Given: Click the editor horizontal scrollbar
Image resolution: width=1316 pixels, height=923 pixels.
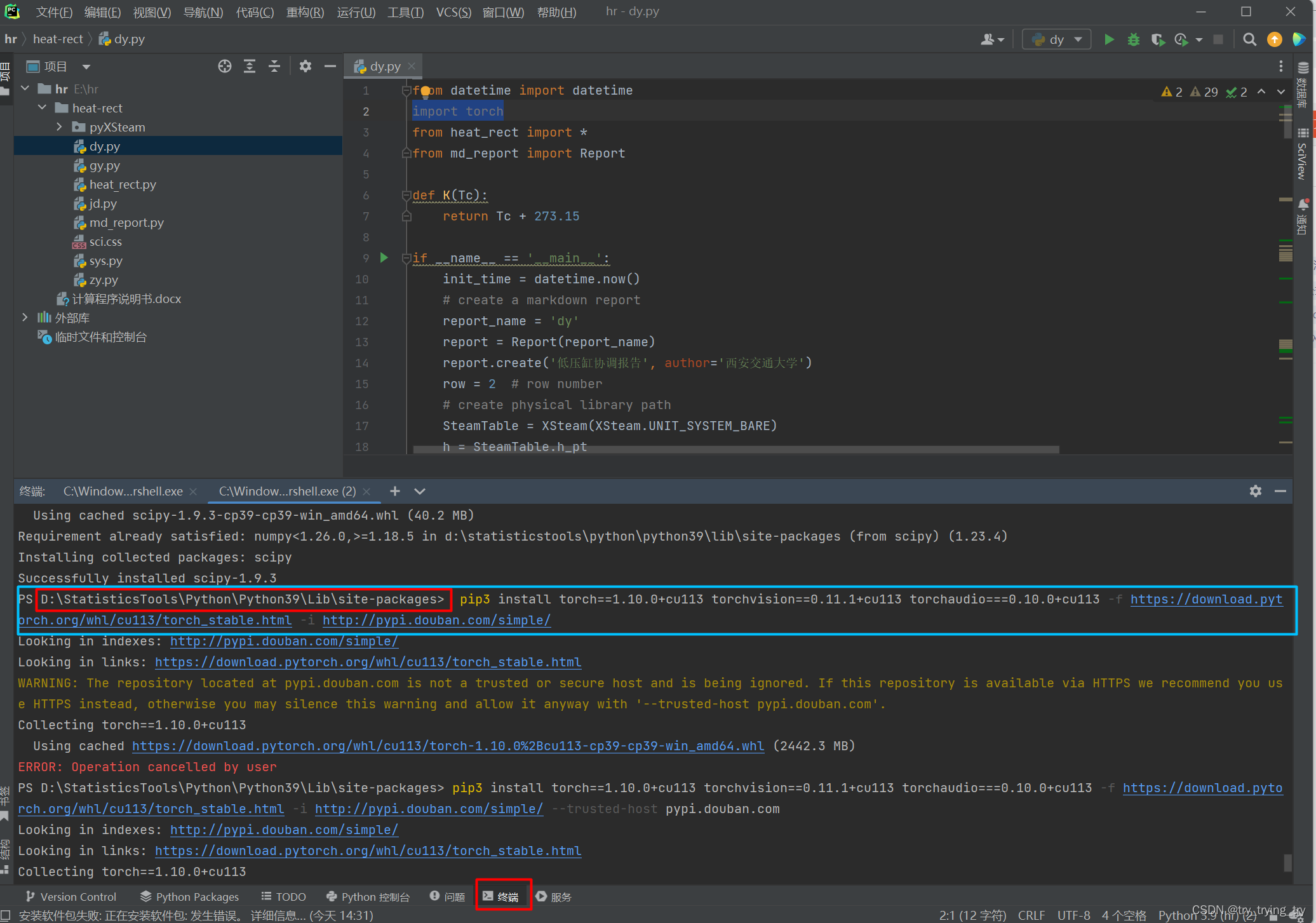Looking at the screenshot, I should pyautogui.click(x=736, y=449).
